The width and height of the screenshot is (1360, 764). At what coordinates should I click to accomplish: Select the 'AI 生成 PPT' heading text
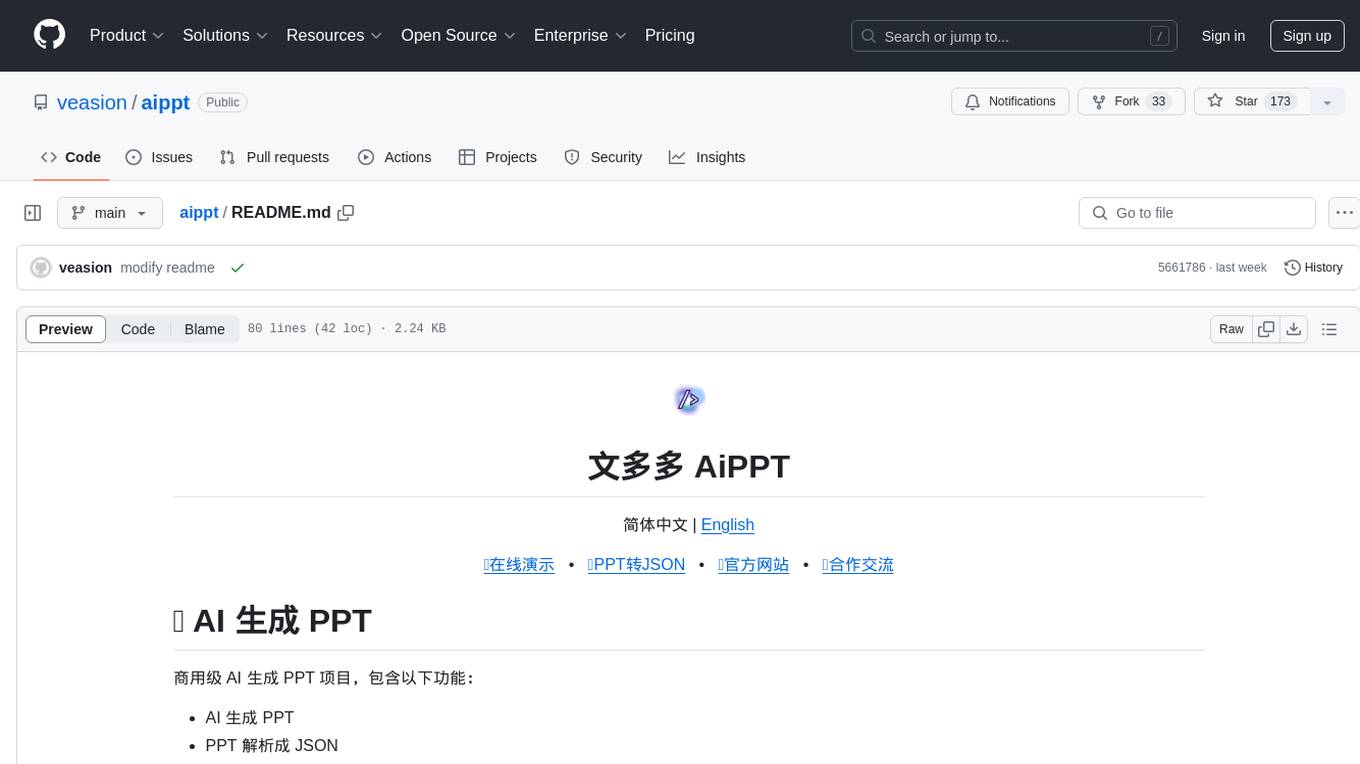[x=282, y=621]
